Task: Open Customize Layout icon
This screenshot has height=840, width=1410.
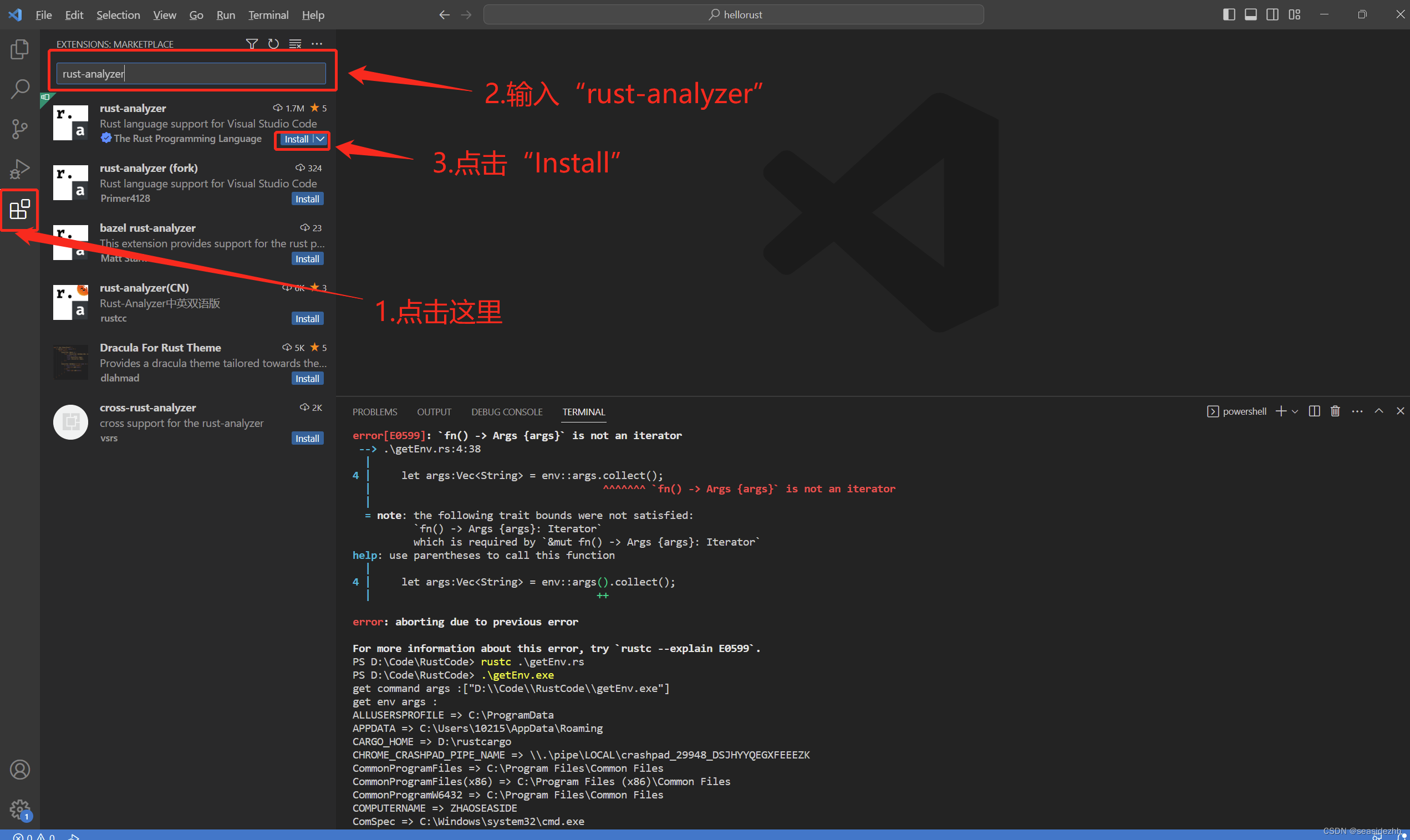Action: (1295, 15)
